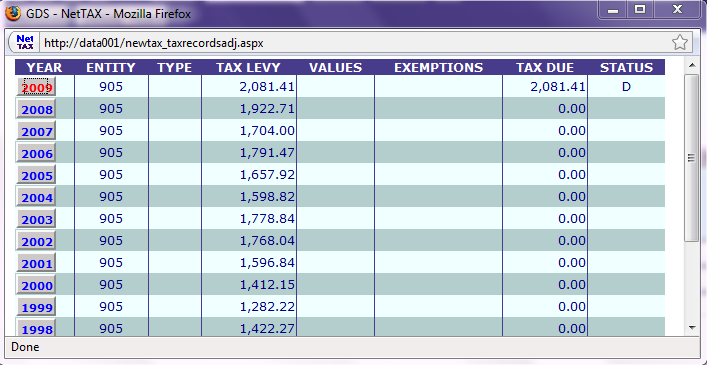
Task: Select the 2004 year button
Action: tap(36, 197)
